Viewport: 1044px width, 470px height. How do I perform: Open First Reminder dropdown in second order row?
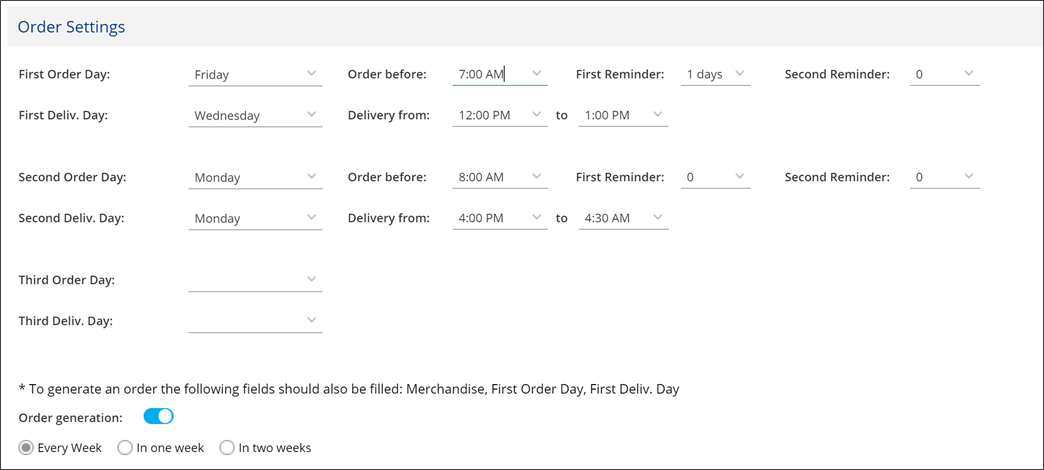(716, 178)
